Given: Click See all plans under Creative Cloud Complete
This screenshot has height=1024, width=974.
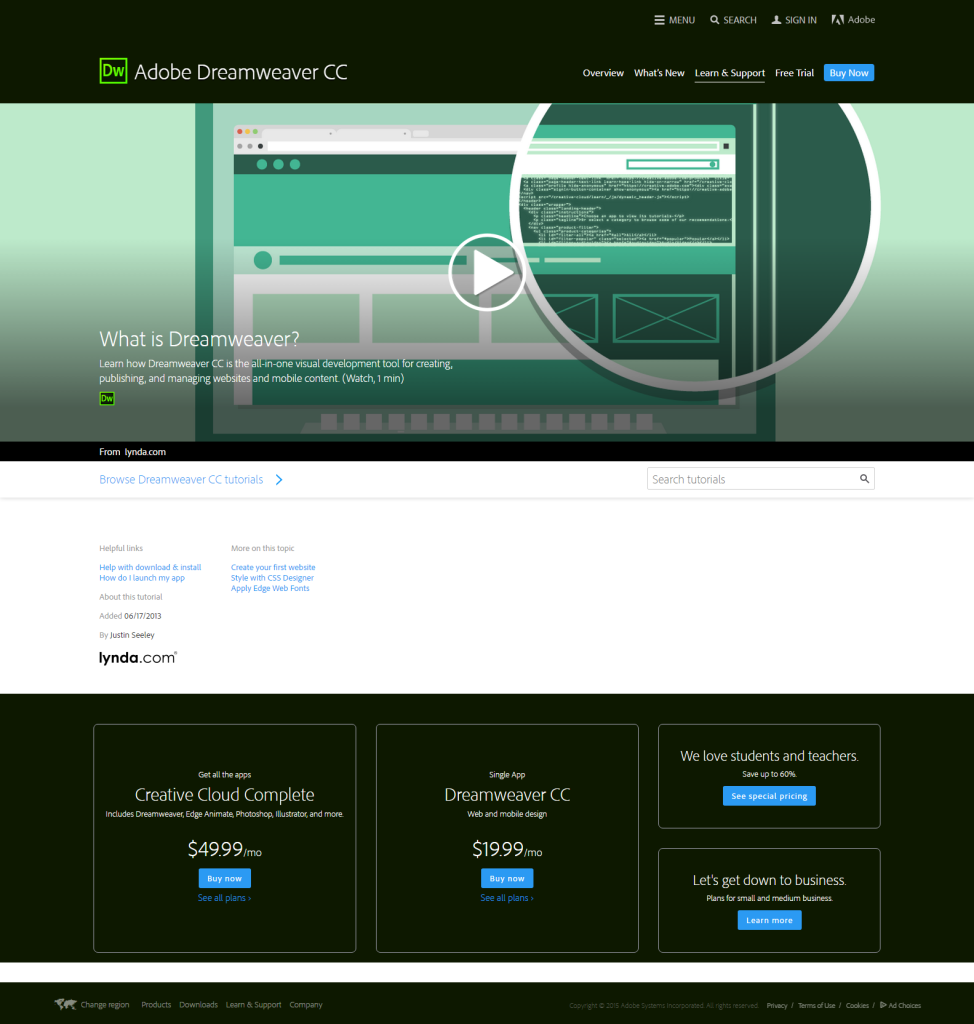Looking at the screenshot, I should 225,898.
